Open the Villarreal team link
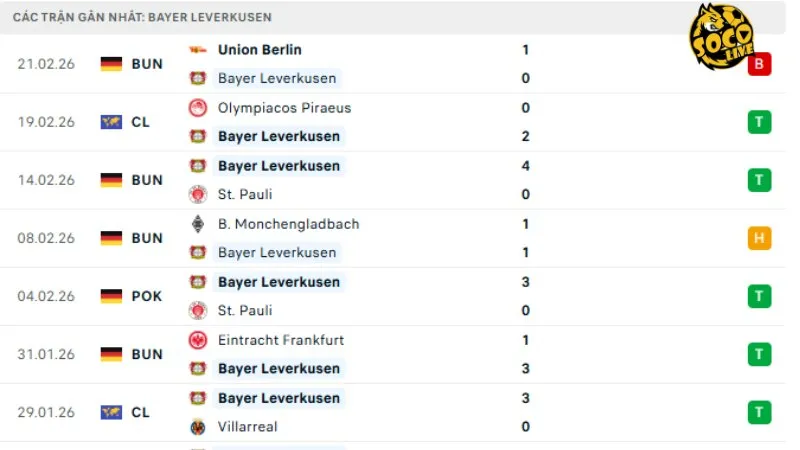The height and width of the screenshot is (450, 800). click(247, 427)
